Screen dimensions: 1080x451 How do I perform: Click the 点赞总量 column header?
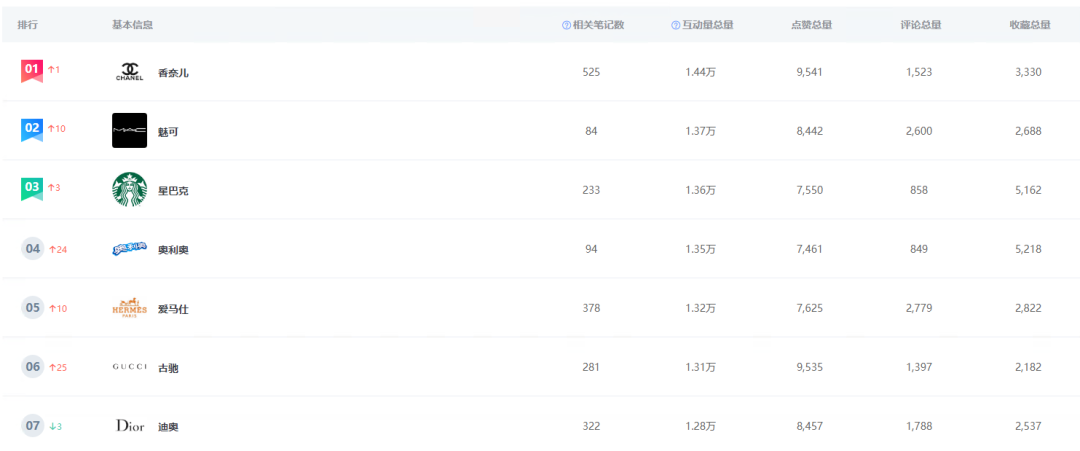coord(811,25)
